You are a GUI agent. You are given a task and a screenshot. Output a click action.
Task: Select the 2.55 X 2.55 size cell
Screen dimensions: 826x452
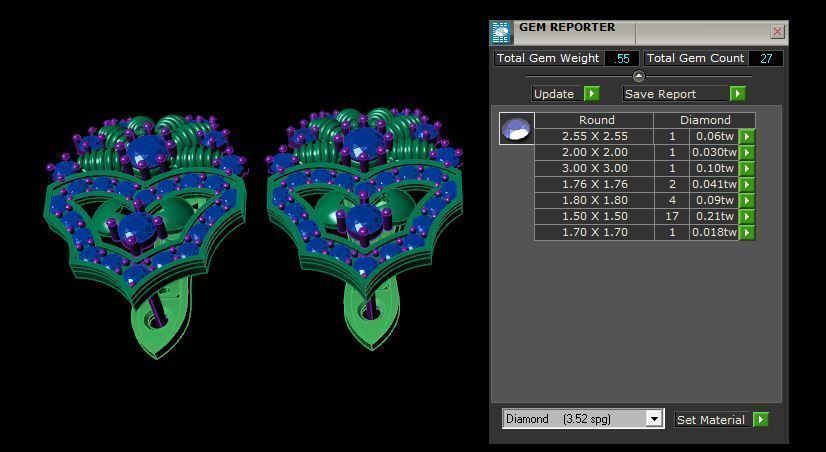click(595, 136)
